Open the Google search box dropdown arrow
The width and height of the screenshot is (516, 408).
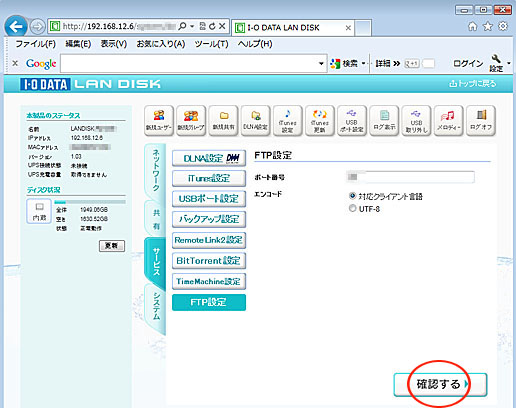[321, 63]
